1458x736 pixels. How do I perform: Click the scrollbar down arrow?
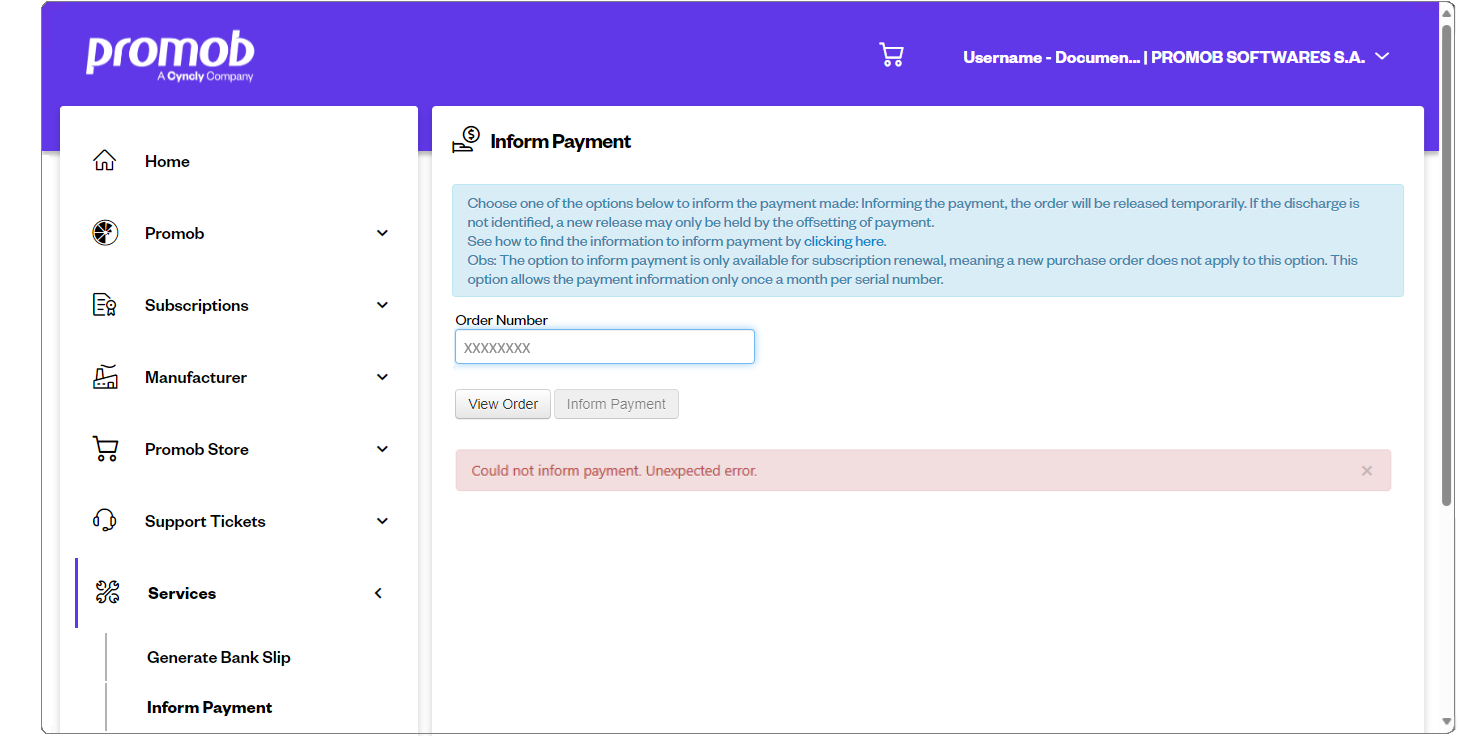(1447, 721)
